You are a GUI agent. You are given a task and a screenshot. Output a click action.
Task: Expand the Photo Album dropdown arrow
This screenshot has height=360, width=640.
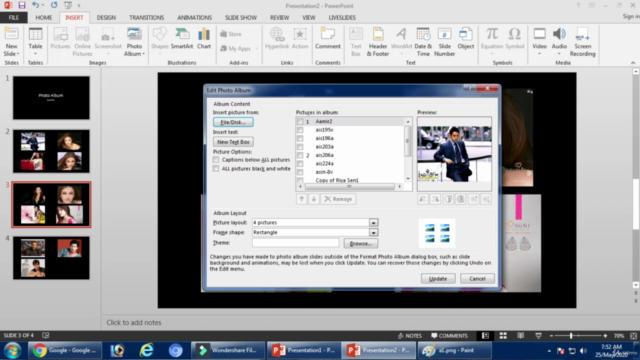pyautogui.click(x=143, y=54)
